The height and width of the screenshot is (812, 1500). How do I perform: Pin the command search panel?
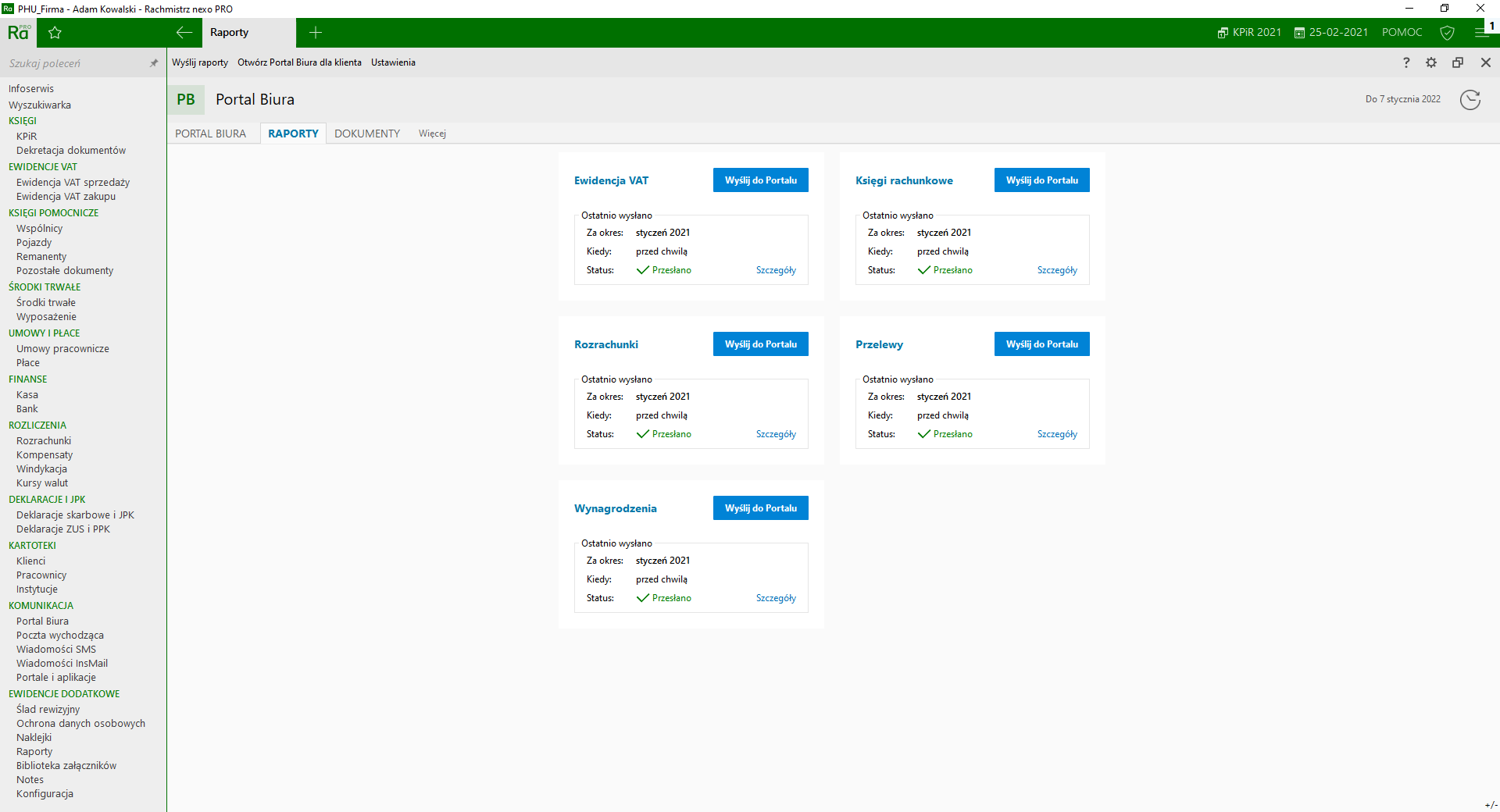tap(154, 63)
